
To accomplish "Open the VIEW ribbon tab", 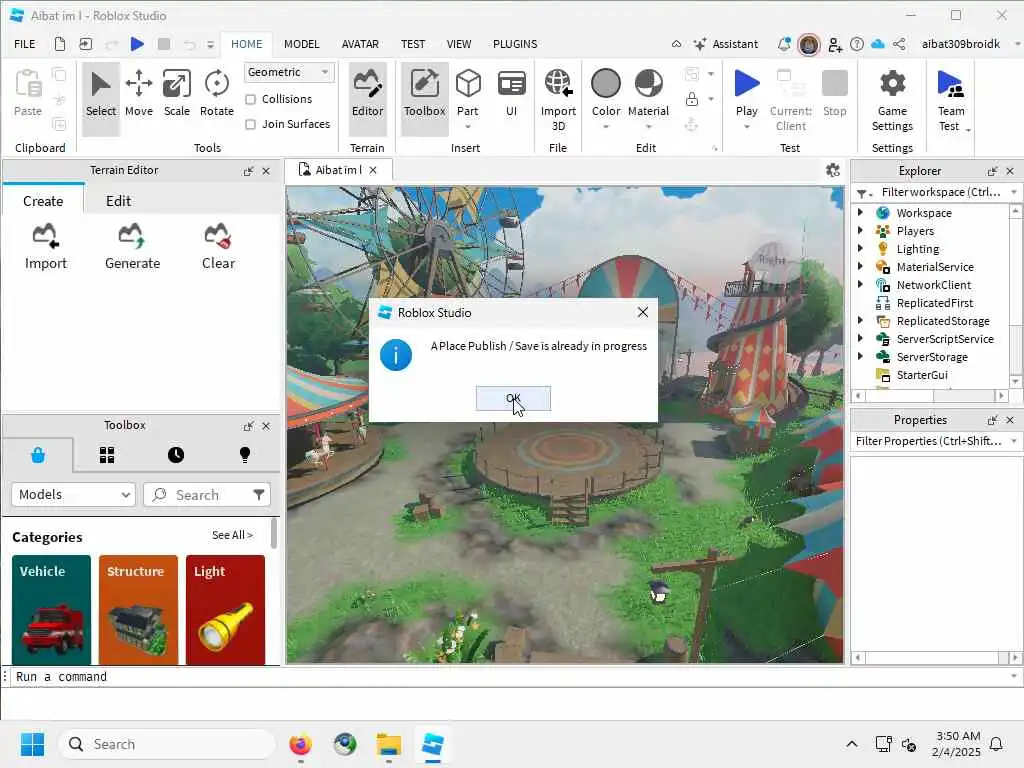I will coord(458,44).
